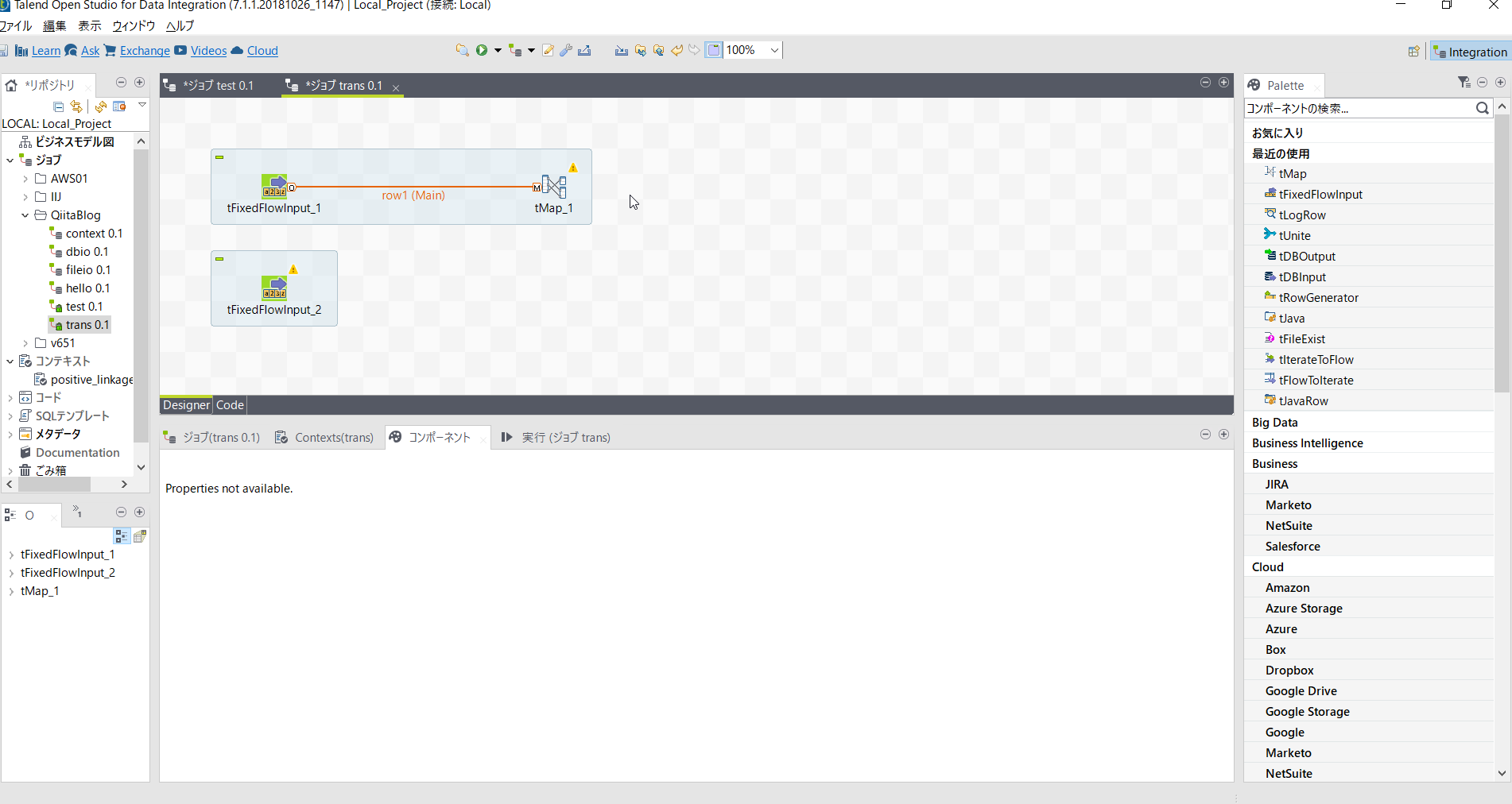
Task: Refresh the repository with the refresh arrows icon
Action: coord(101,106)
